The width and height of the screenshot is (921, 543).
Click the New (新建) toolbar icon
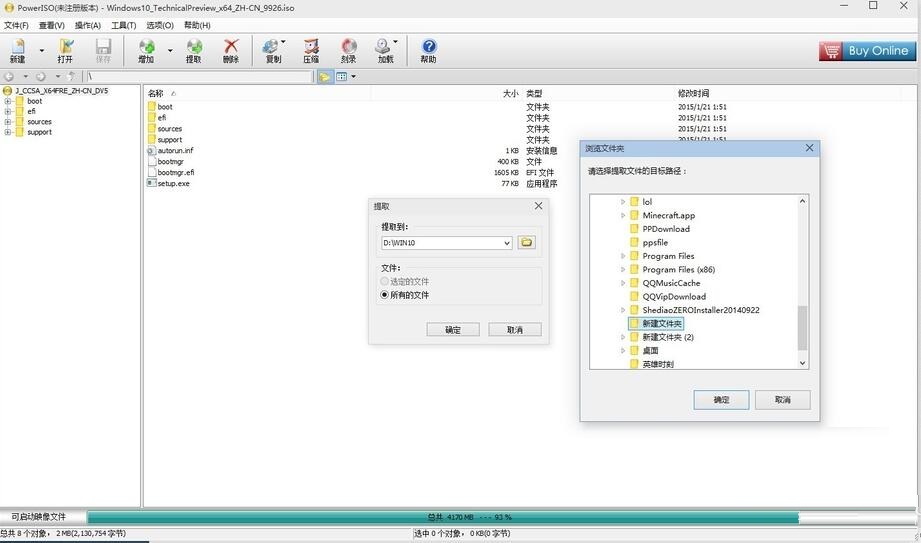[18, 51]
